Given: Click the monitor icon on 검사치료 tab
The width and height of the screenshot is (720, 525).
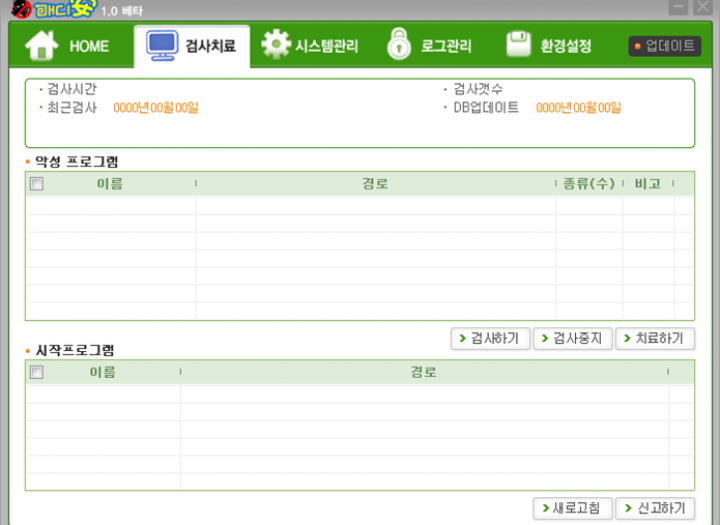Looking at the screenshot, I should pos(161,46).
